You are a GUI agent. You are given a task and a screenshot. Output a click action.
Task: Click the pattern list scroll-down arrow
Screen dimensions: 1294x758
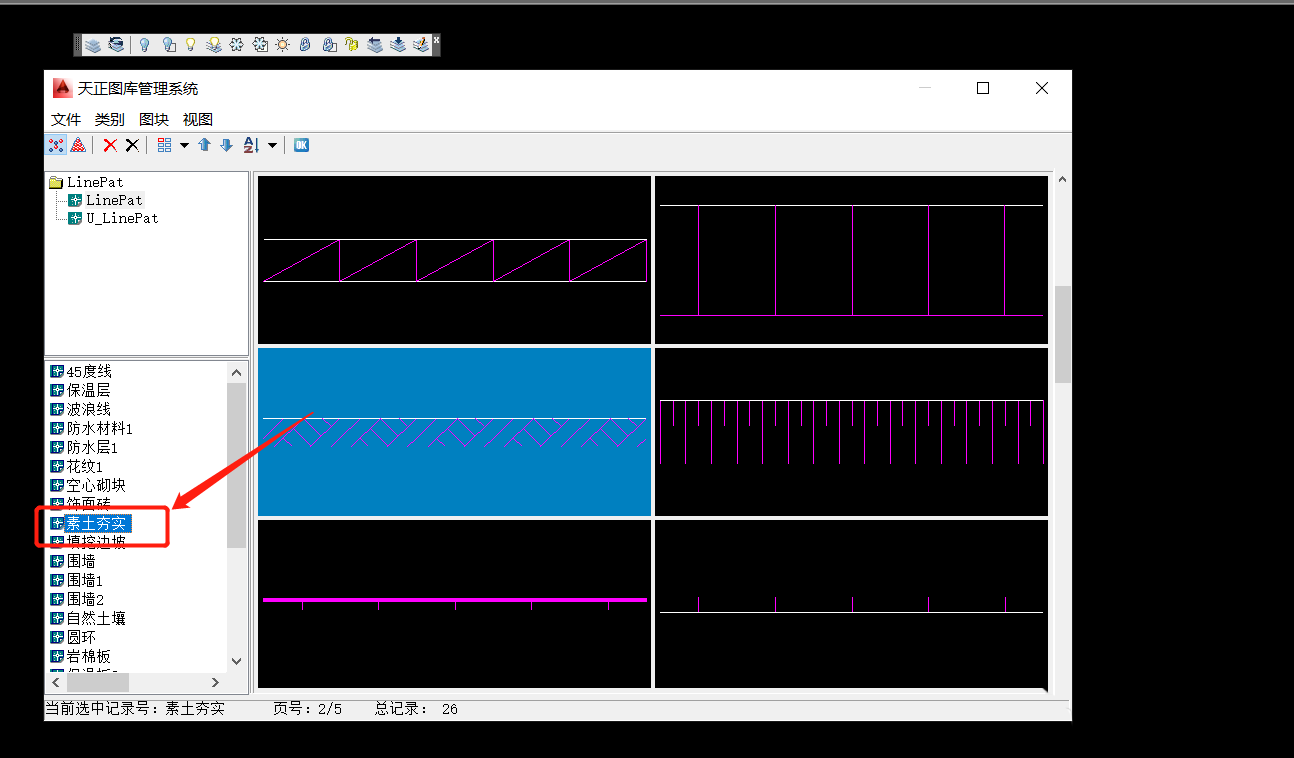pyautogui.click(x=236, y=661)
